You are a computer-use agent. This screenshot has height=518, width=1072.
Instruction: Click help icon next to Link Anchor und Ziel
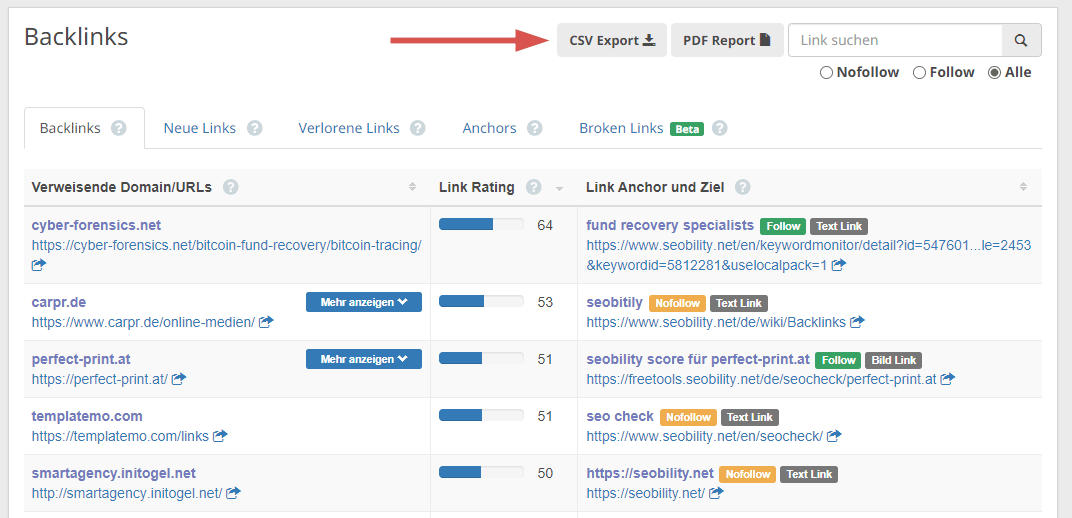742,187
